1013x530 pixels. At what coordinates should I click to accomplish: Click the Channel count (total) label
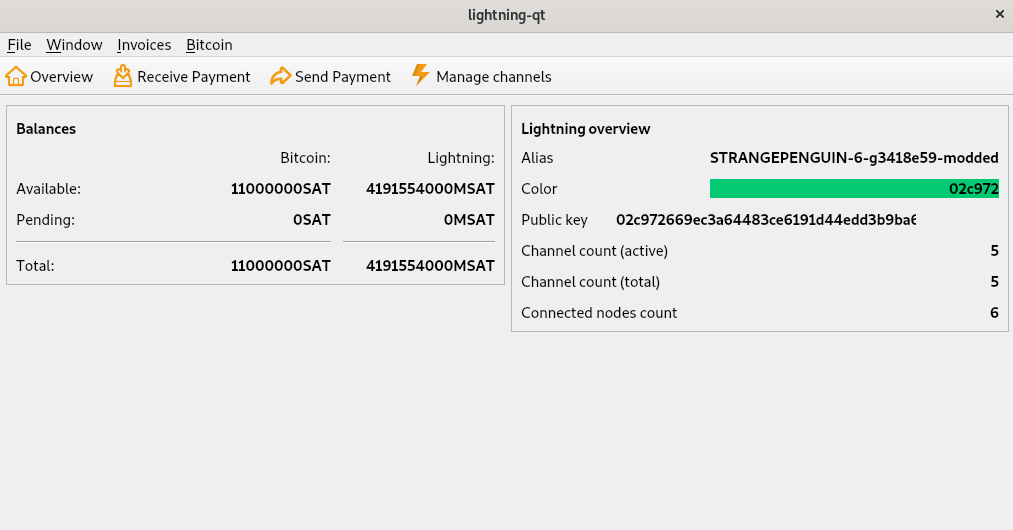tap(590, 282)
